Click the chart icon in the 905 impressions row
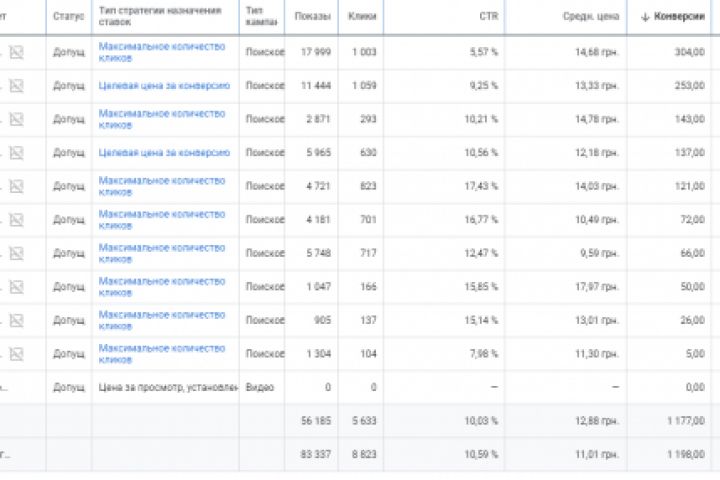This screenshot has width=720, height=480. click(17, 320)
